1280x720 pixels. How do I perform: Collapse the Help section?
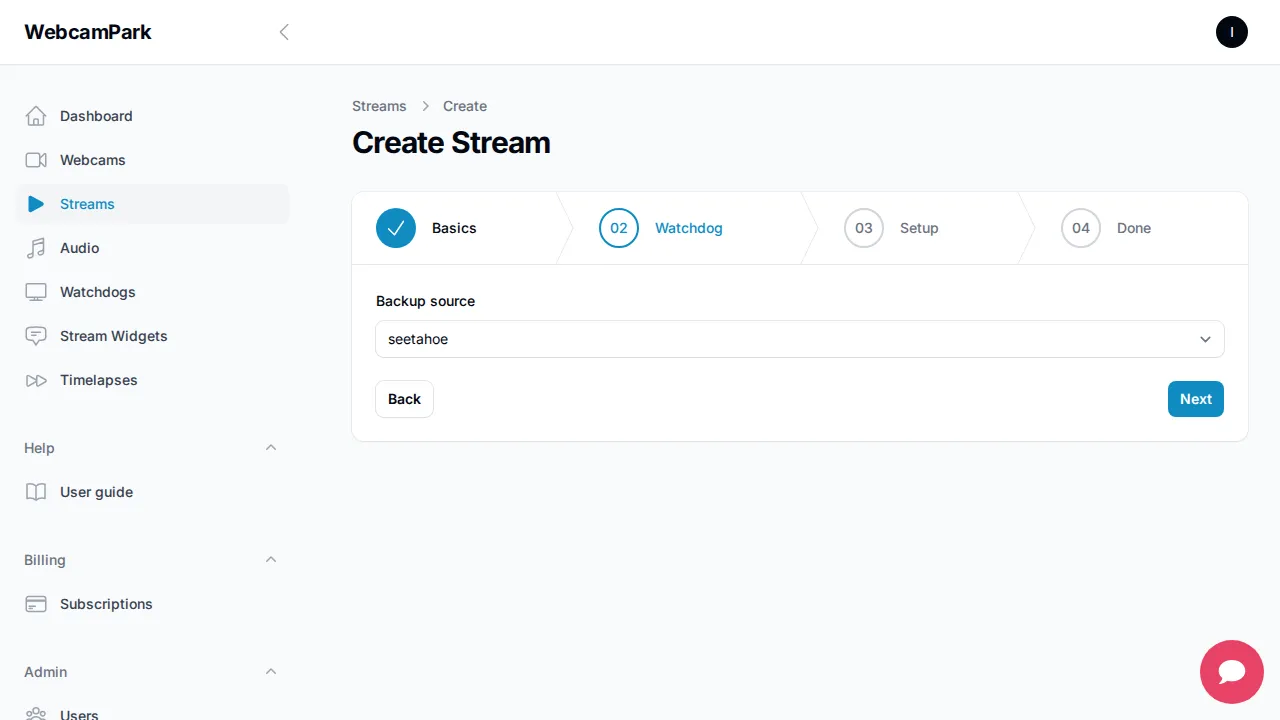coord(270,447)
